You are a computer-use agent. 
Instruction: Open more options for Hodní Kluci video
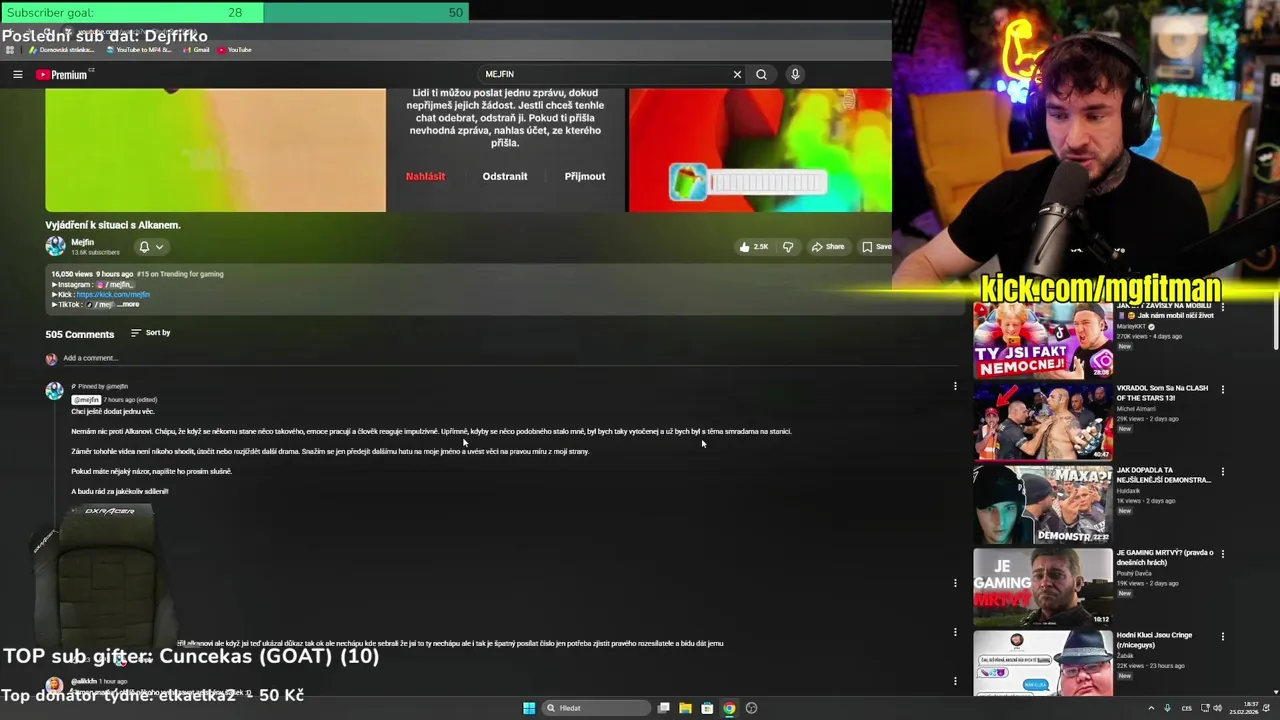click(1222, 636)
